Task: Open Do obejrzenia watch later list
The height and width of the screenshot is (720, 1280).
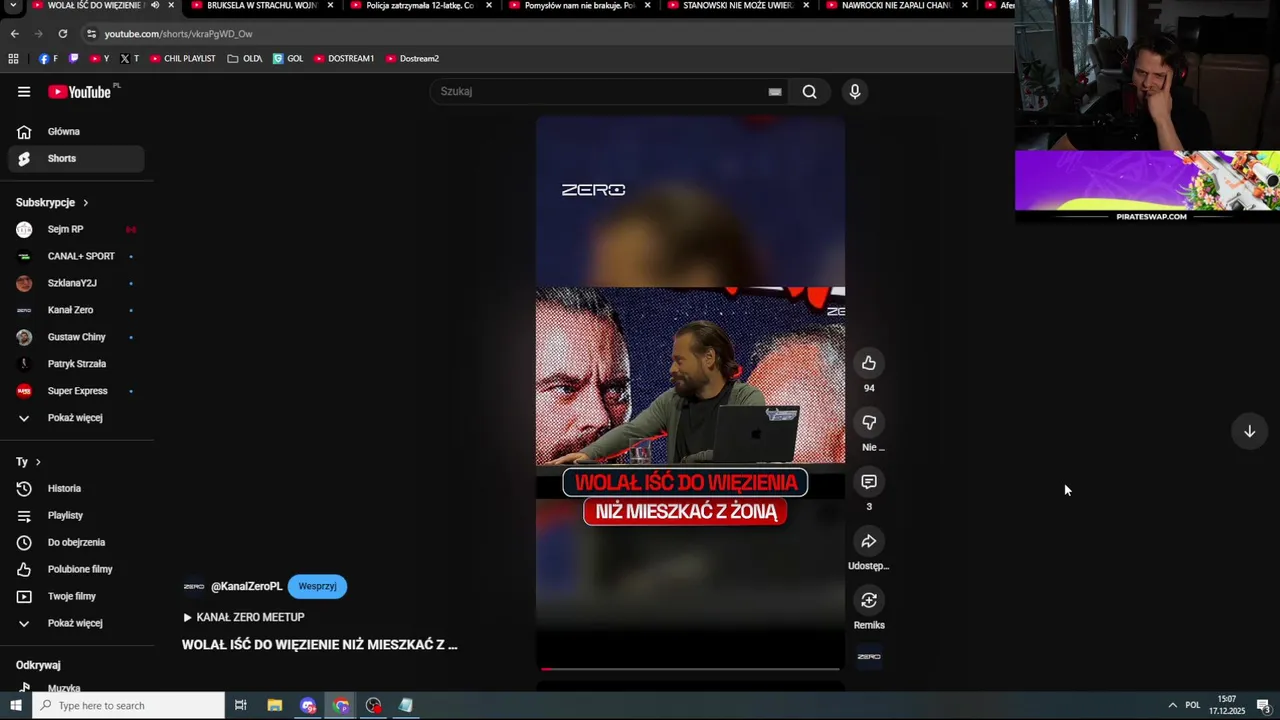Action: point(76,543)
